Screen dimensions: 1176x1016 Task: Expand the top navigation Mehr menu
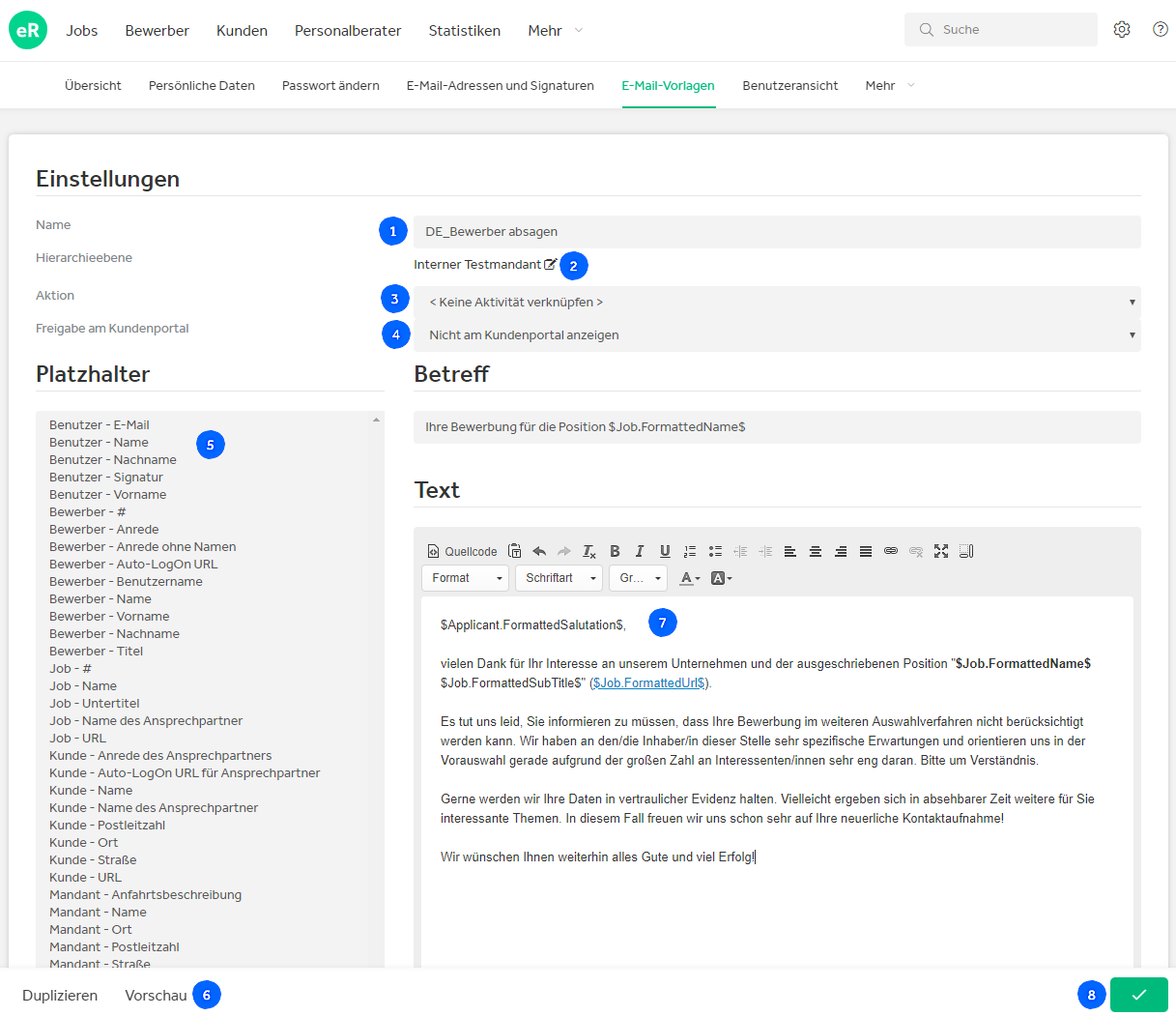pyautogui.click(x=556, y=30)
